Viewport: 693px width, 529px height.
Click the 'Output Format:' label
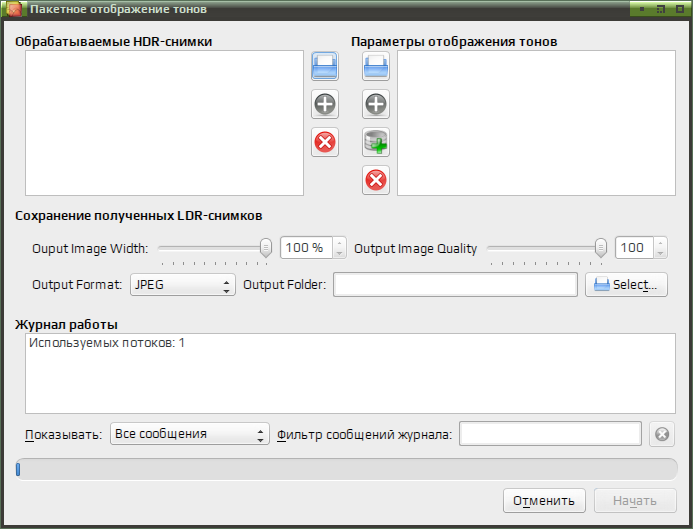(77, 285)
